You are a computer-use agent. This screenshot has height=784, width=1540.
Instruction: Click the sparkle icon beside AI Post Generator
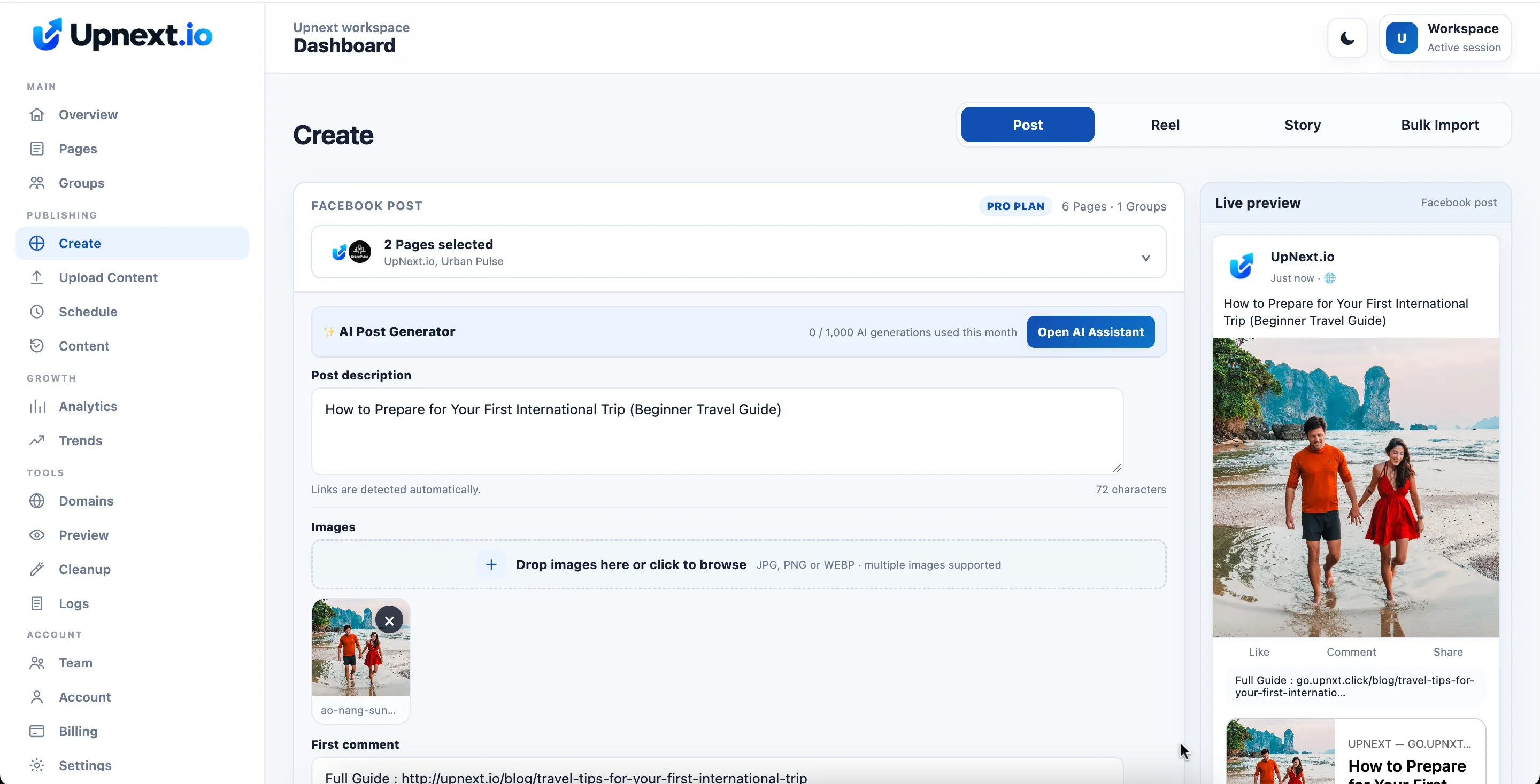point(329,332)
